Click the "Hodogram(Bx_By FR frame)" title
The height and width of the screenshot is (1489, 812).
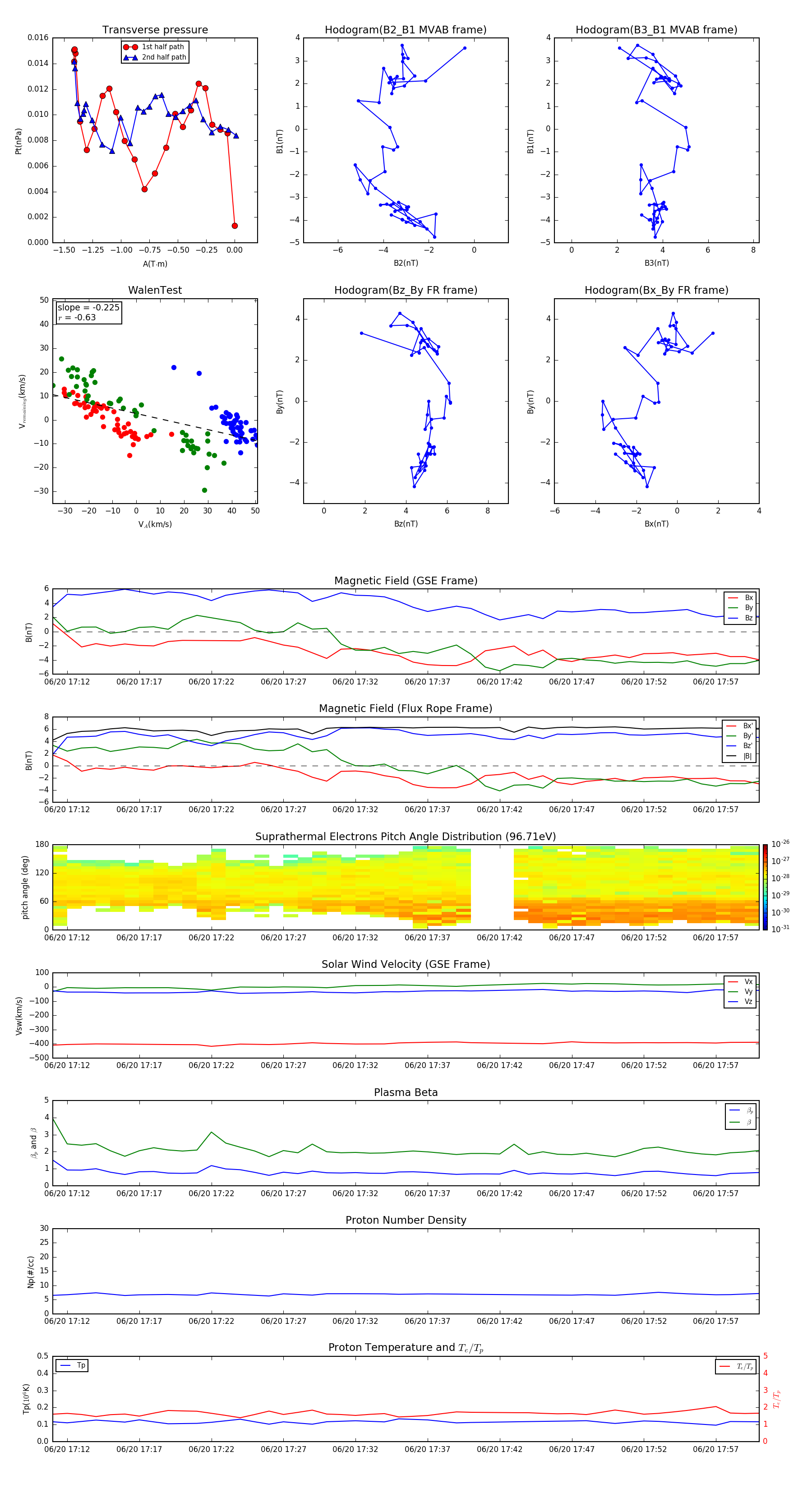pos(656,290)
